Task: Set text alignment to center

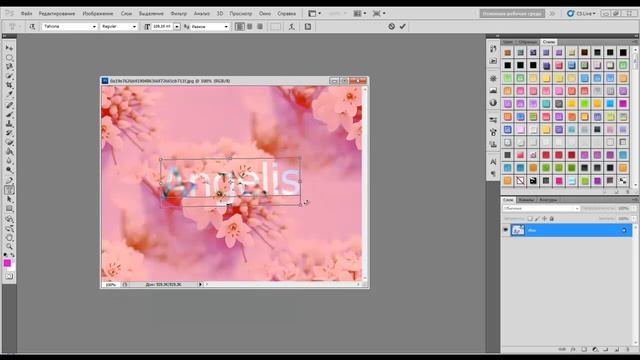Action: pos(250,27)
